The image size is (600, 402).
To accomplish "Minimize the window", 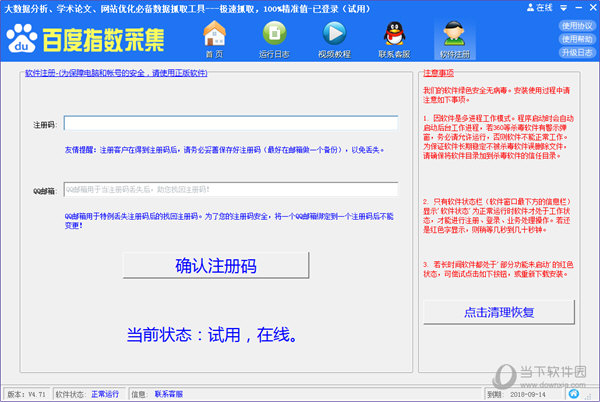I will pos(579,8).
